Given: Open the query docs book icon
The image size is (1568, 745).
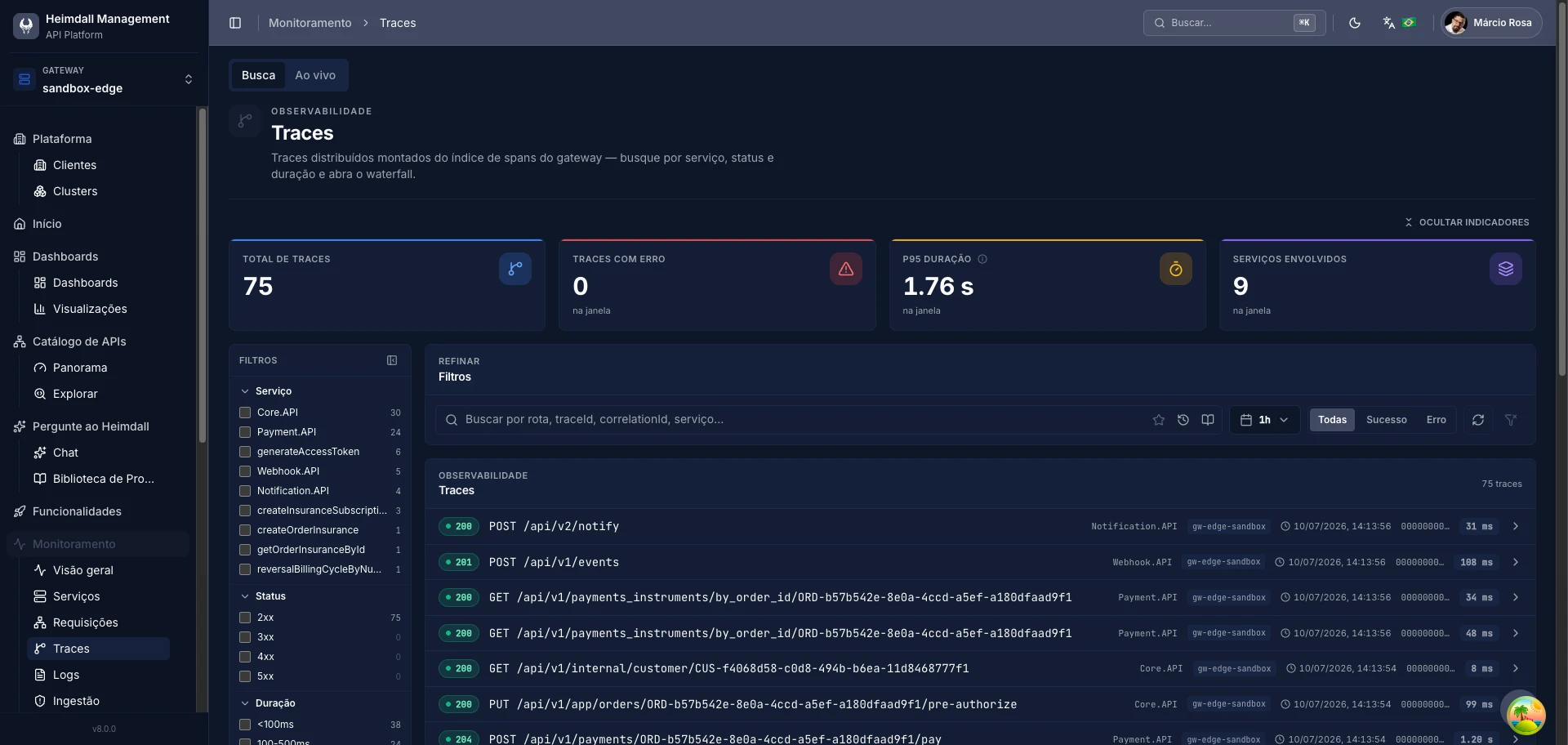Looking at the screenshot, I should click(x=1208, y=420).
